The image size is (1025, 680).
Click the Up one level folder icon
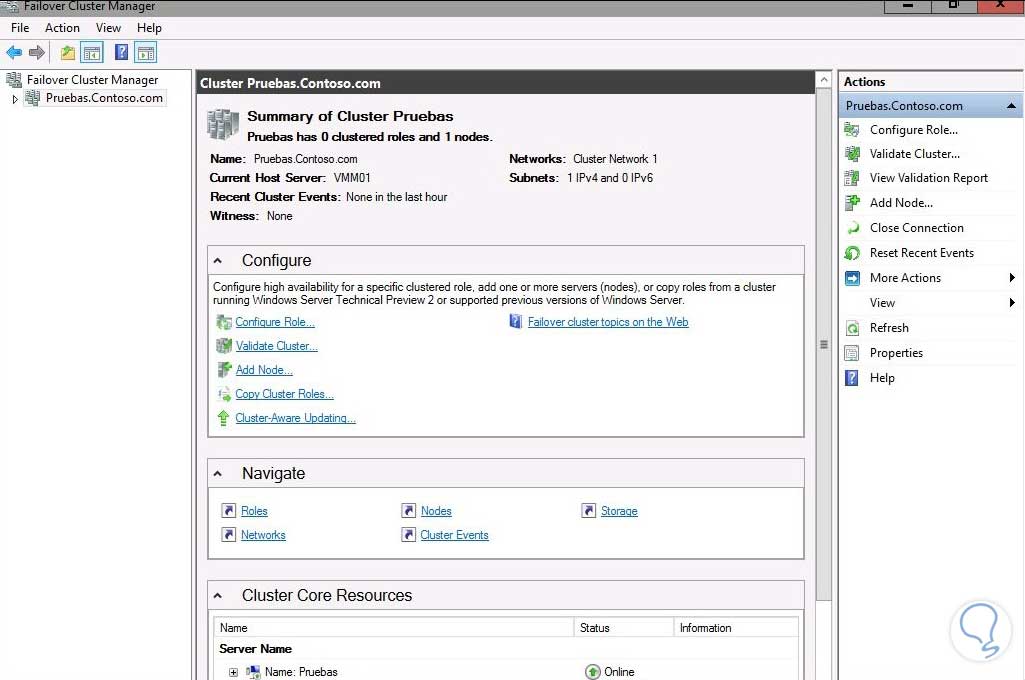[68, 53]
